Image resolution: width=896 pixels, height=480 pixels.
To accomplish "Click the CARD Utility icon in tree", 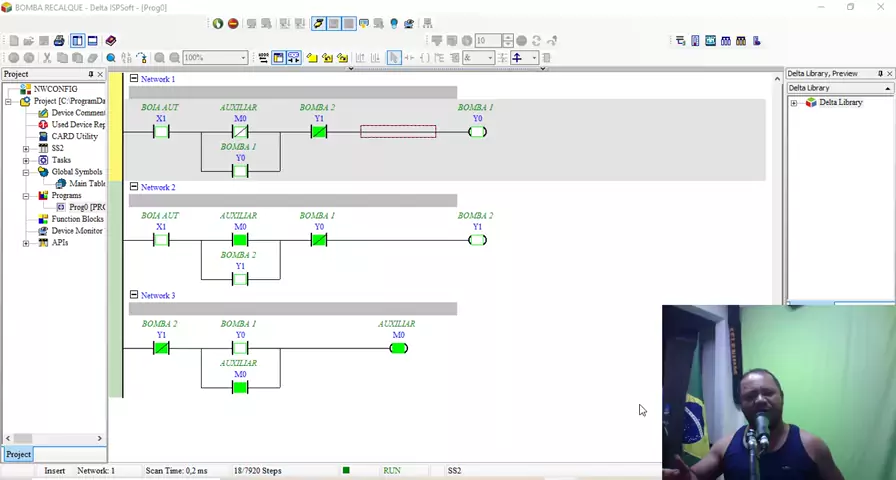I will (43, 136).
